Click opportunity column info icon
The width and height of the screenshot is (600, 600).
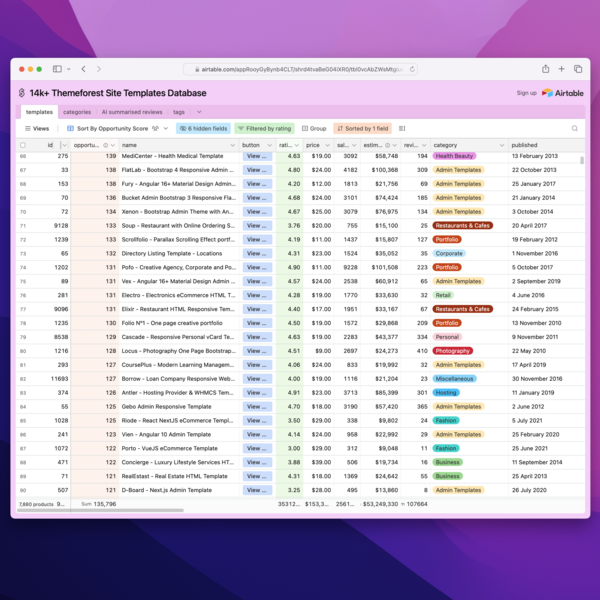click(106, 145)
